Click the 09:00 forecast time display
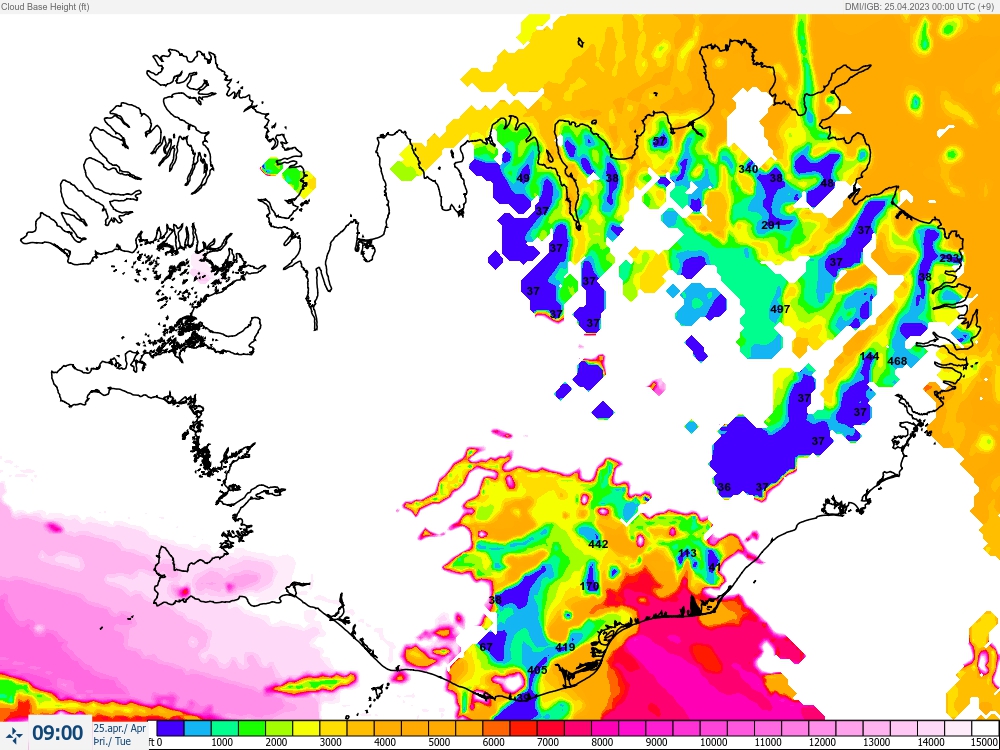The width and height of the screenshot is (1000, 750). tap(57, 733)
